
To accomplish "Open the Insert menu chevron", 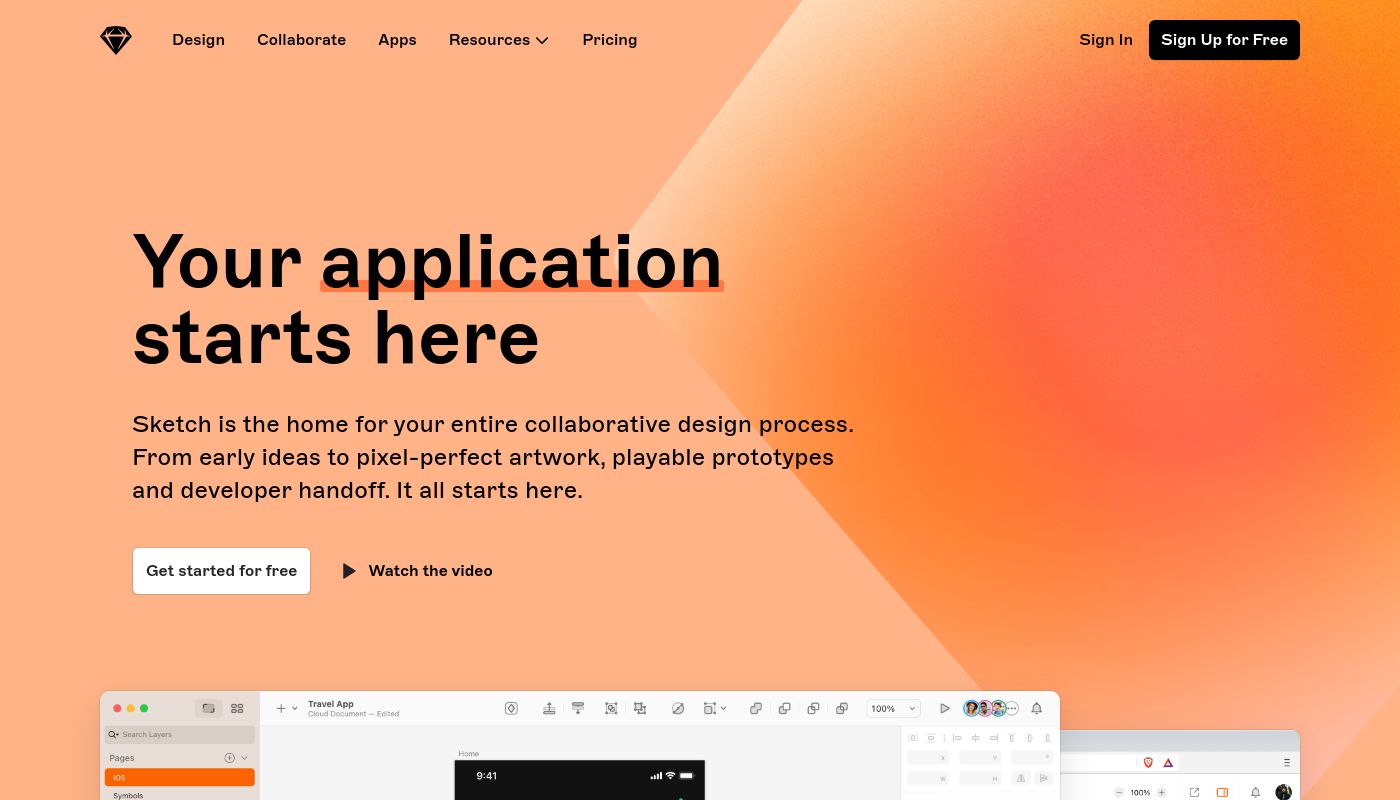I will (294, 708).
